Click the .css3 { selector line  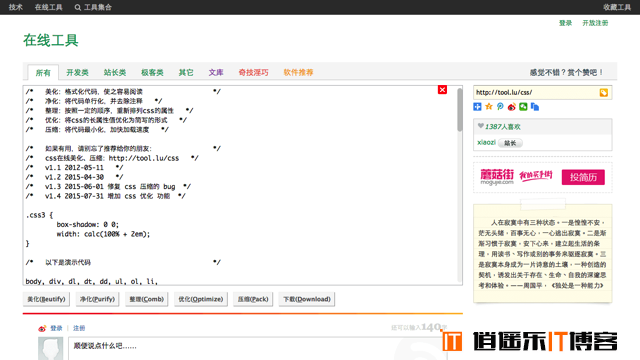tap(39, 215)
